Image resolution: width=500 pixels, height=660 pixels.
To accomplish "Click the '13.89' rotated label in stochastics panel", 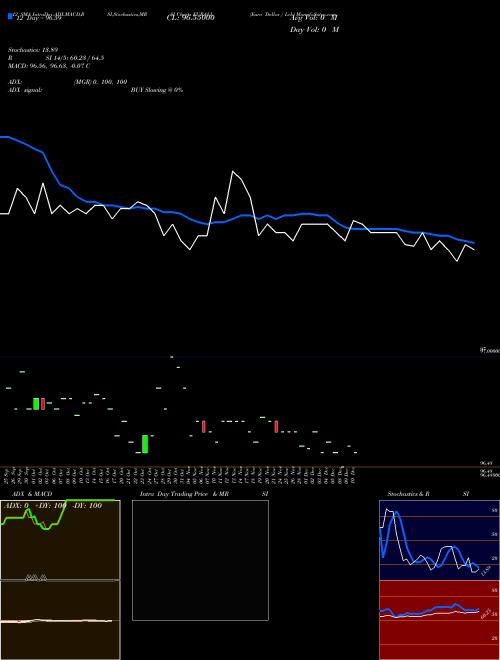I will coord(485,572).
